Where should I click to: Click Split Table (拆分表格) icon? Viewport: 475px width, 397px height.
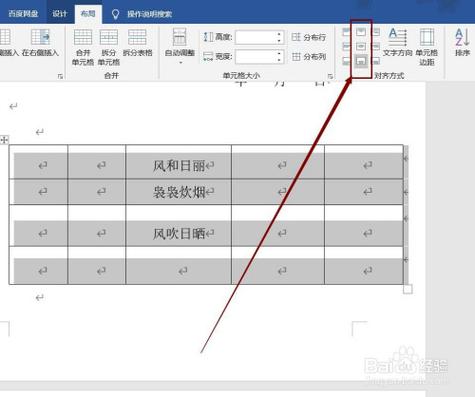pos(137,37)
